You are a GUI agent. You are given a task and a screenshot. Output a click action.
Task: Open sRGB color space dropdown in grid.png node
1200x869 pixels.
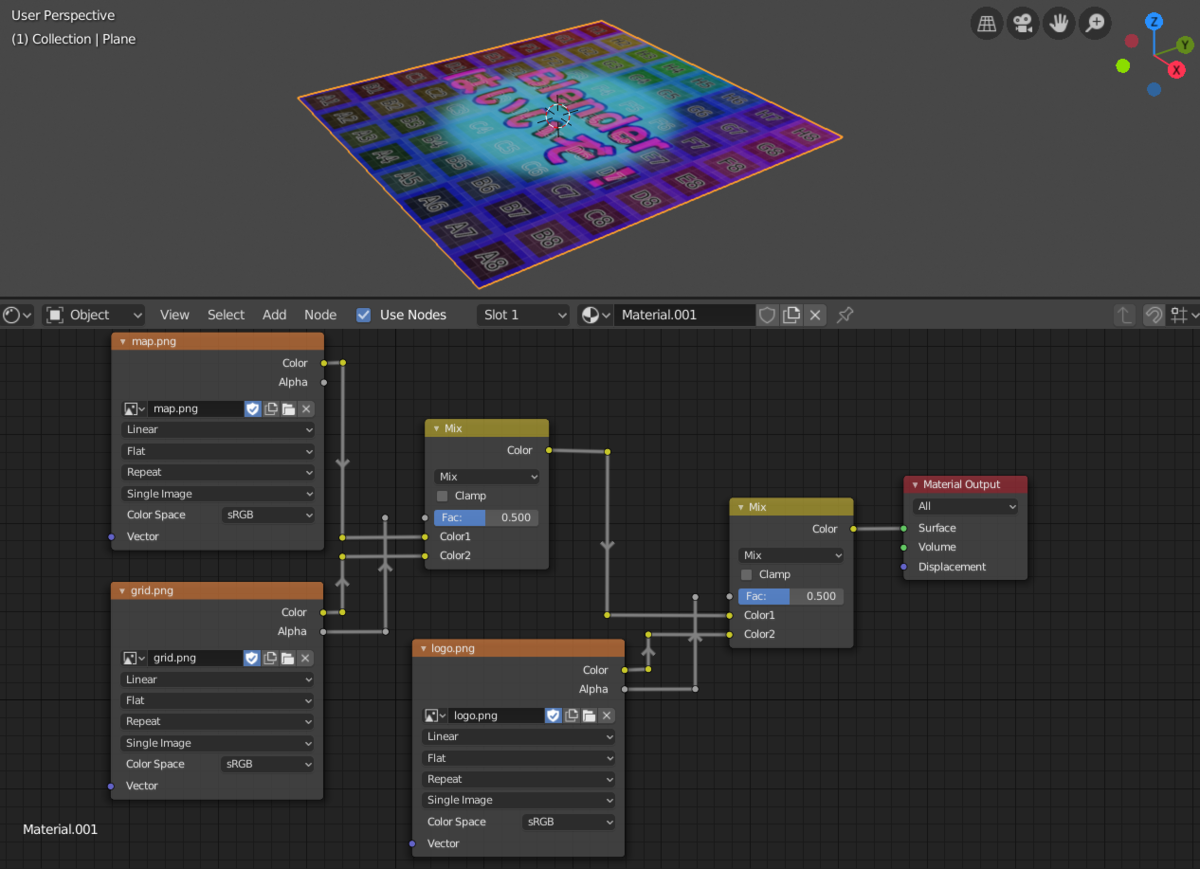click(268, 764)
